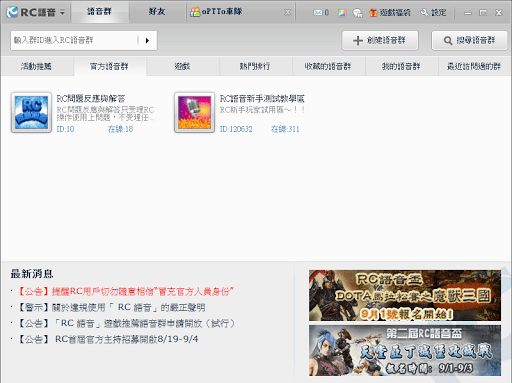Switch to the 語音群 top tab
Viewport: 512px width, 383px height.
[99, 12]
